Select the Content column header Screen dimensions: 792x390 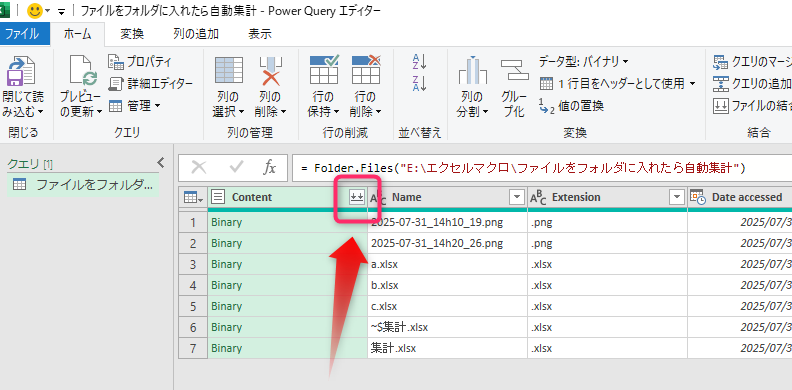pos(288,198)
